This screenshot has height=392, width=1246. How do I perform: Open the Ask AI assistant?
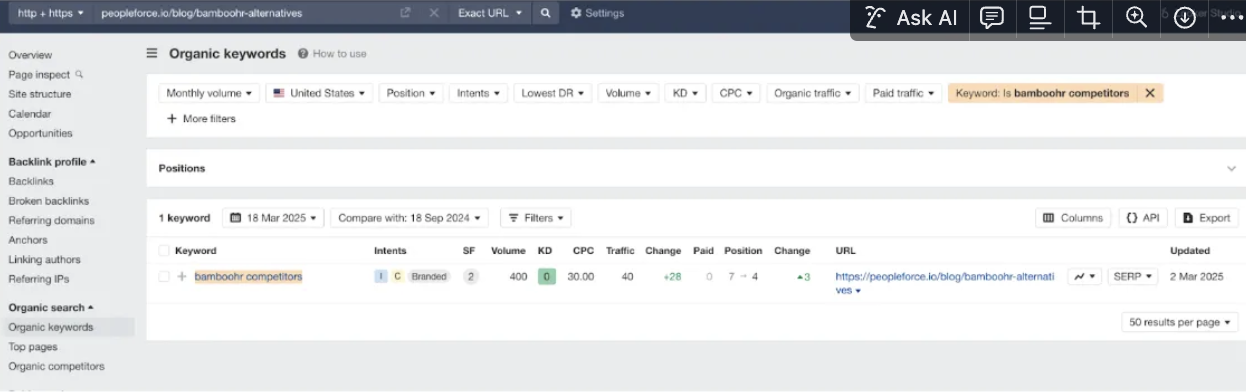(x=911, y=17)
